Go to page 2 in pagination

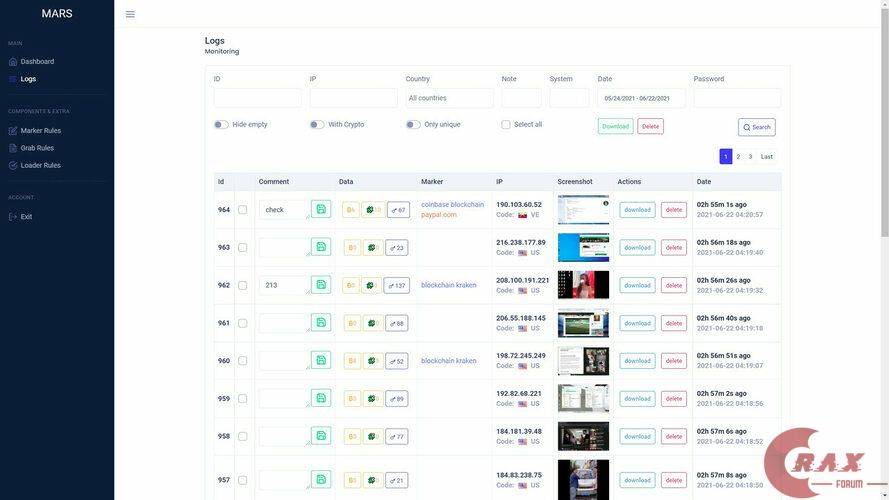(x=738, y=157)
